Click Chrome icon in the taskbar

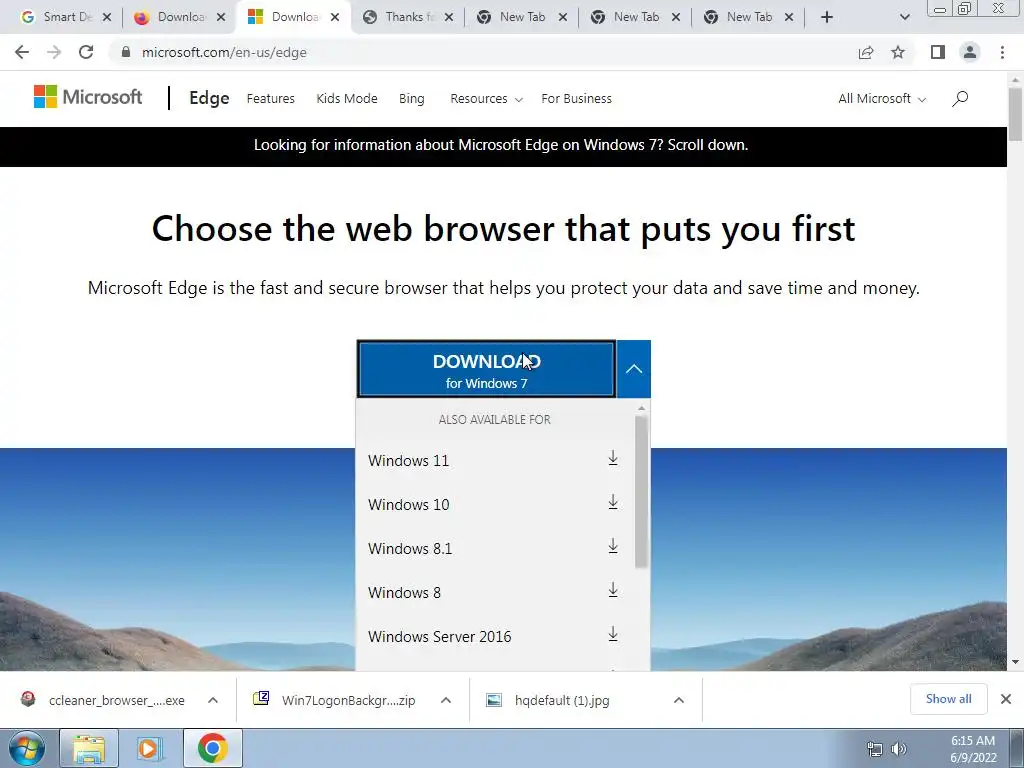tap(212, 748)
